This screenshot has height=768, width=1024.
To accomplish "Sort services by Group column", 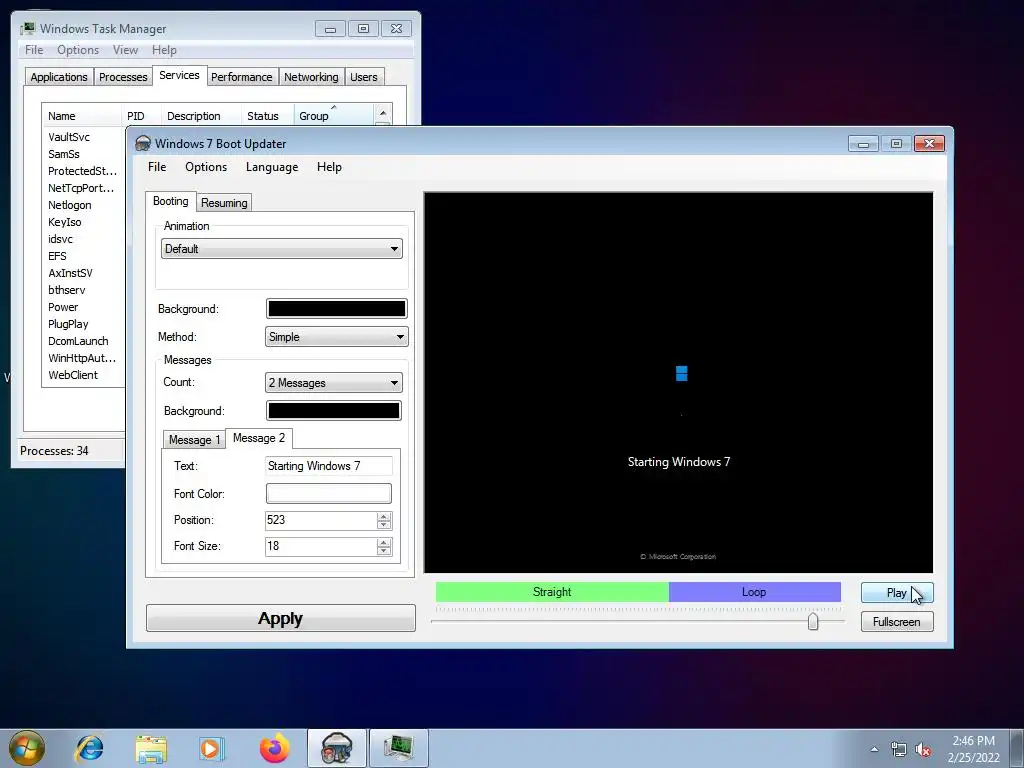I will point(334,116).
